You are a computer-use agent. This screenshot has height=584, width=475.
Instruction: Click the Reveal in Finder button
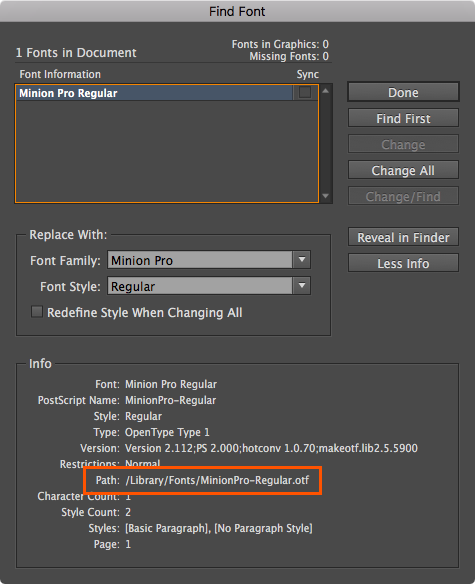(403, 237)
